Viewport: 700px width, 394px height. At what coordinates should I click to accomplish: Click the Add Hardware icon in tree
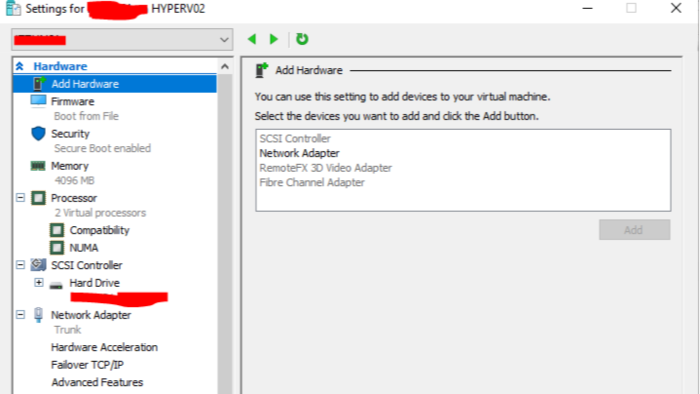point(39,83)
